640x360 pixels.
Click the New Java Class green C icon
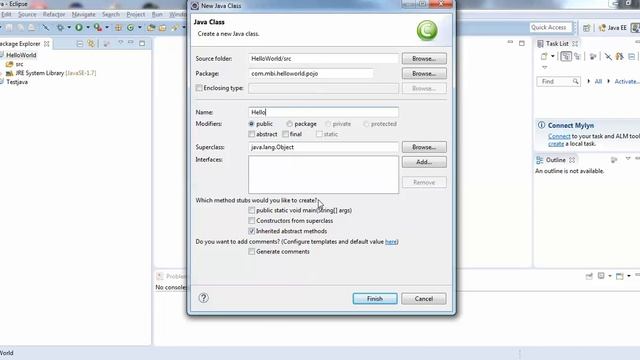130,28
